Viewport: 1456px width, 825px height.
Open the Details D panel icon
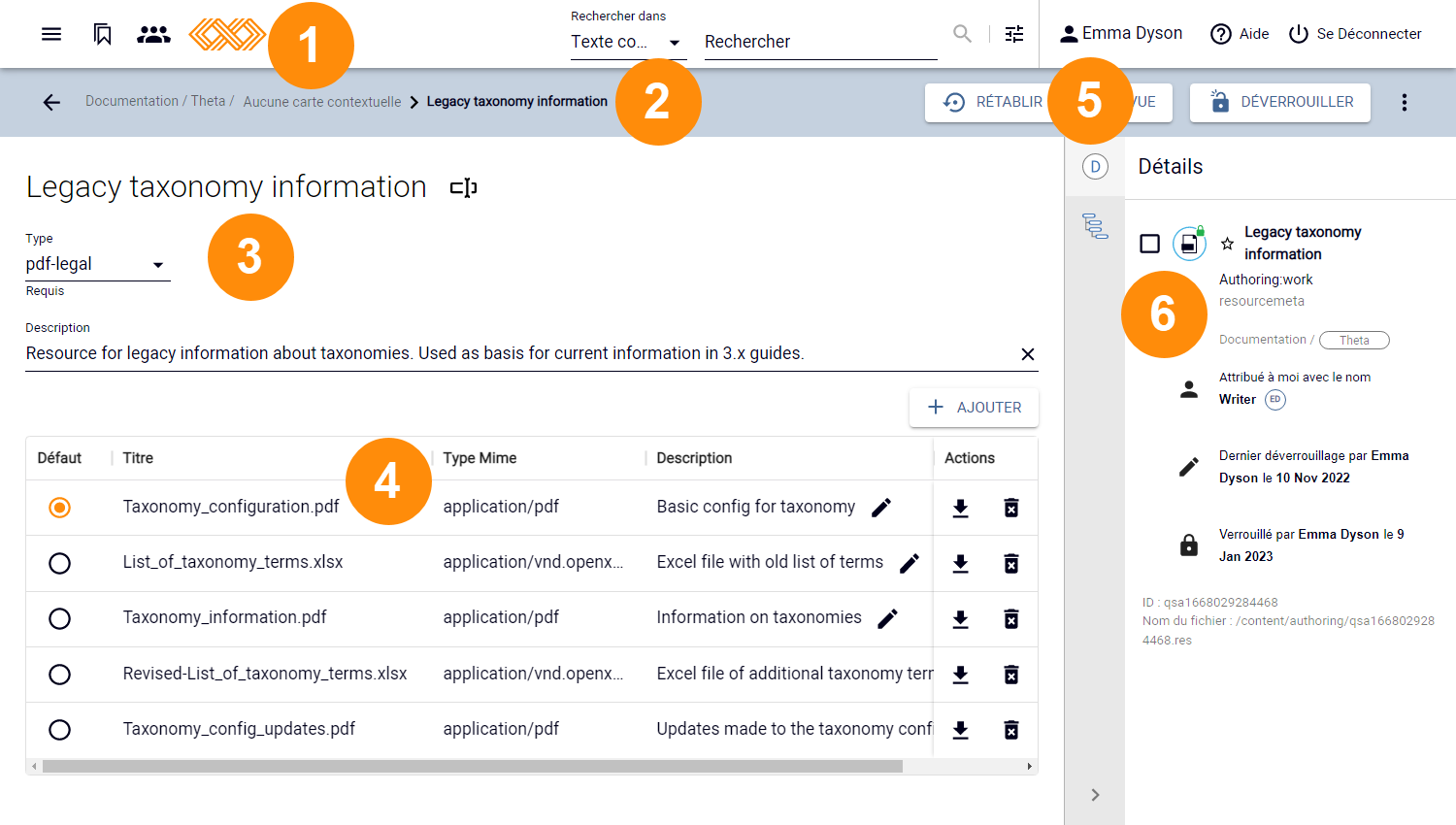(x=1095, y=166)
